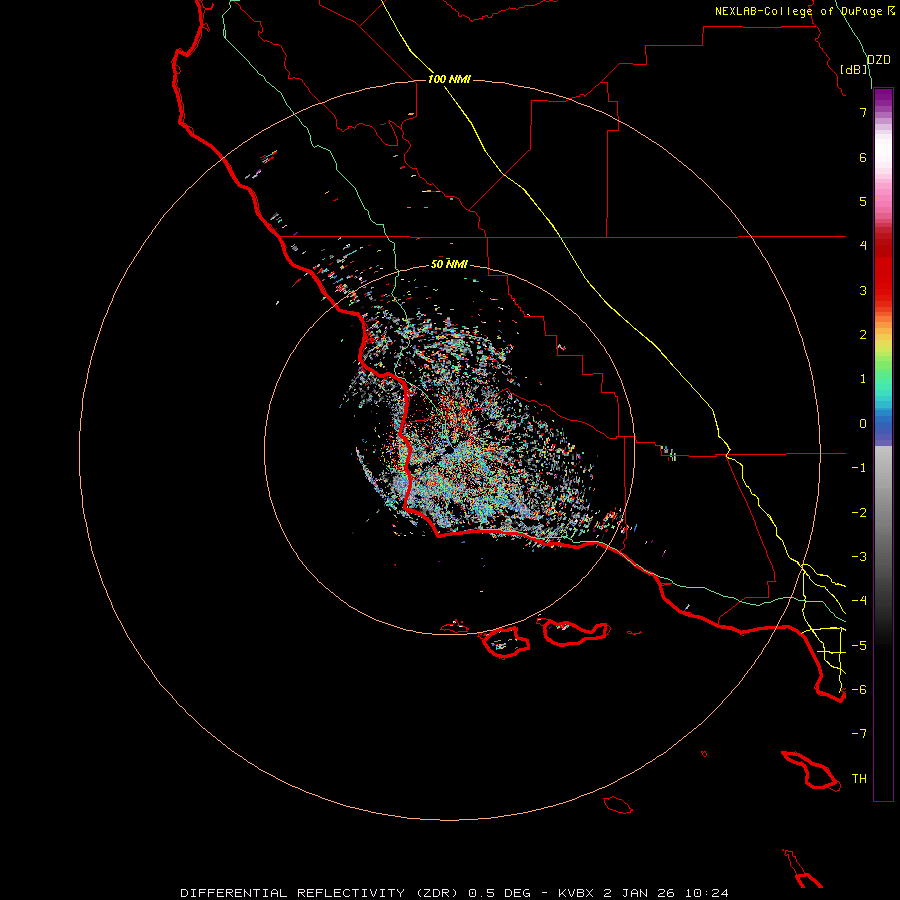Click the '7' value on color scale
The width and height of the screenshot is (900, 900).
pos(863,112)
